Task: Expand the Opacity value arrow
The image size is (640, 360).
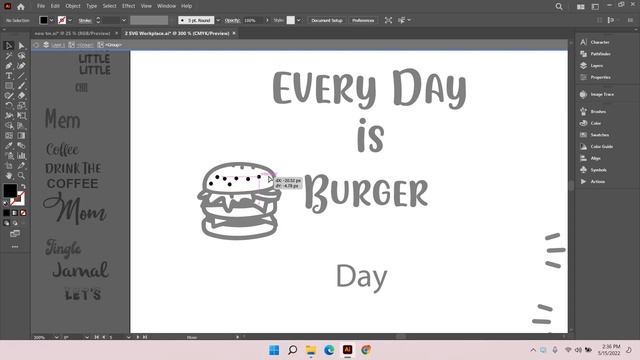Action: 267,20
